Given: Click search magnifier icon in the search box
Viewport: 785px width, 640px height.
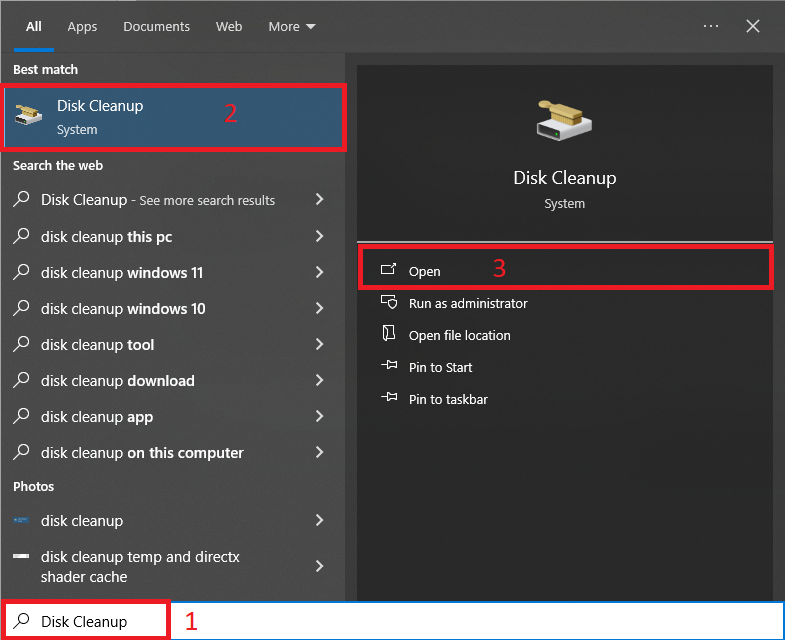Looking at the screenshot, I should pyautogui.click(x=22, y=621).
